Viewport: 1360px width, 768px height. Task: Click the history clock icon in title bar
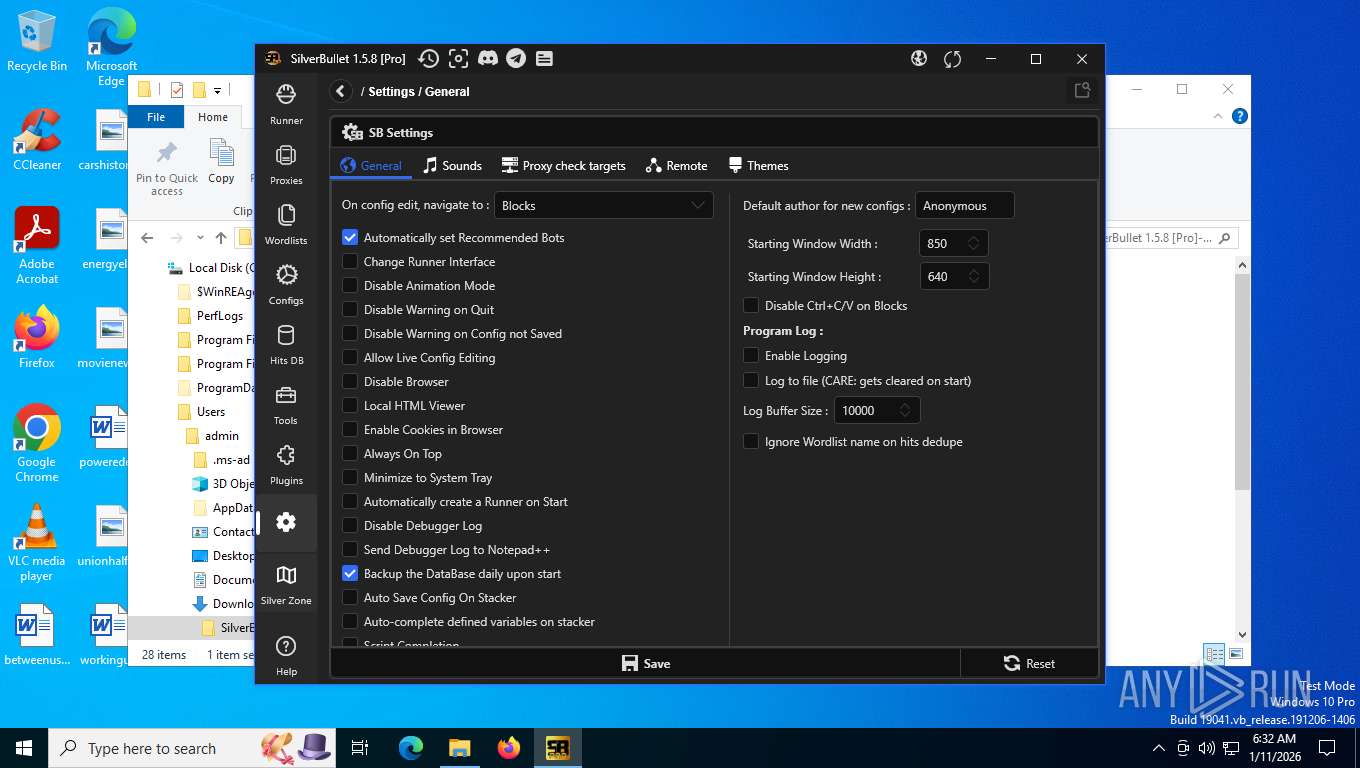(x=428, y=59)
